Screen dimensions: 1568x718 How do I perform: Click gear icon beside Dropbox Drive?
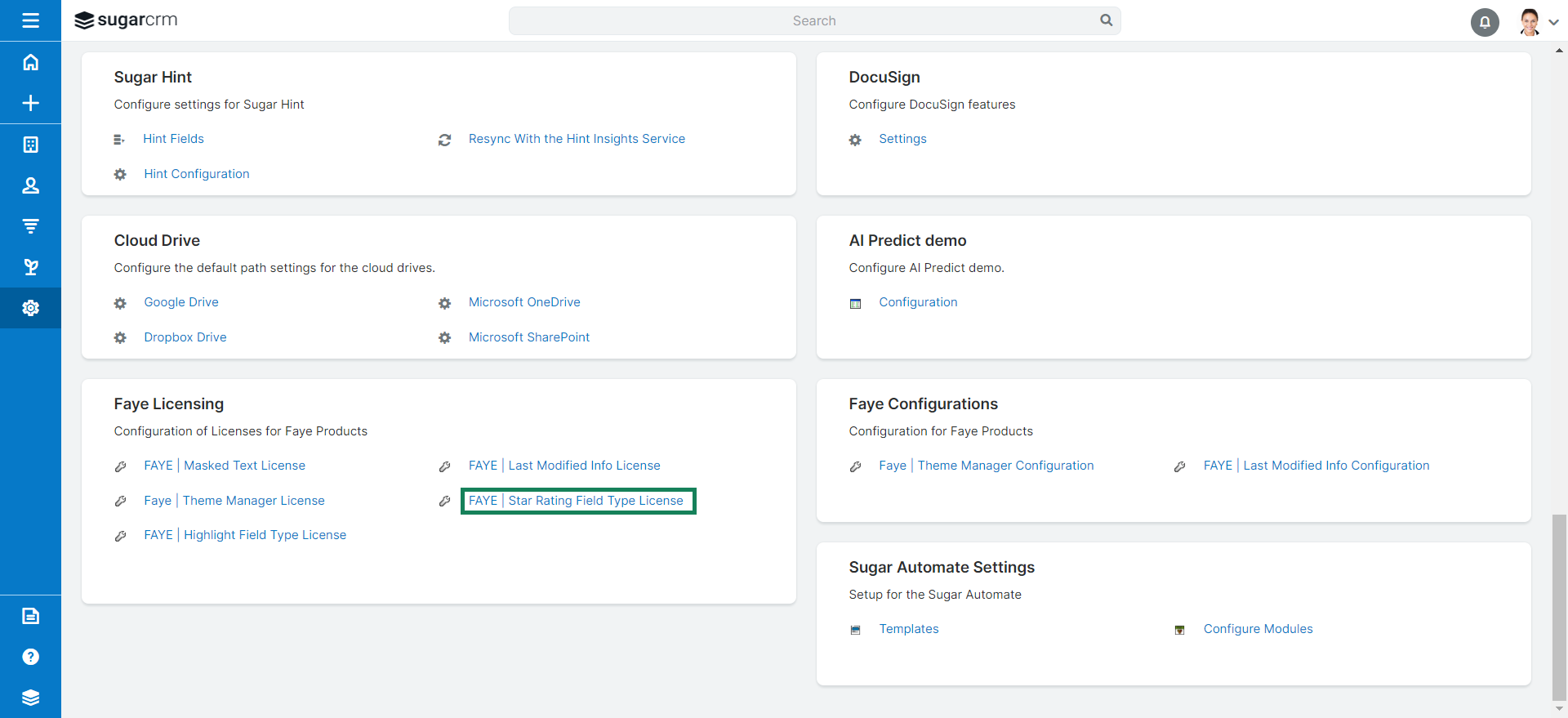point(120,338)
